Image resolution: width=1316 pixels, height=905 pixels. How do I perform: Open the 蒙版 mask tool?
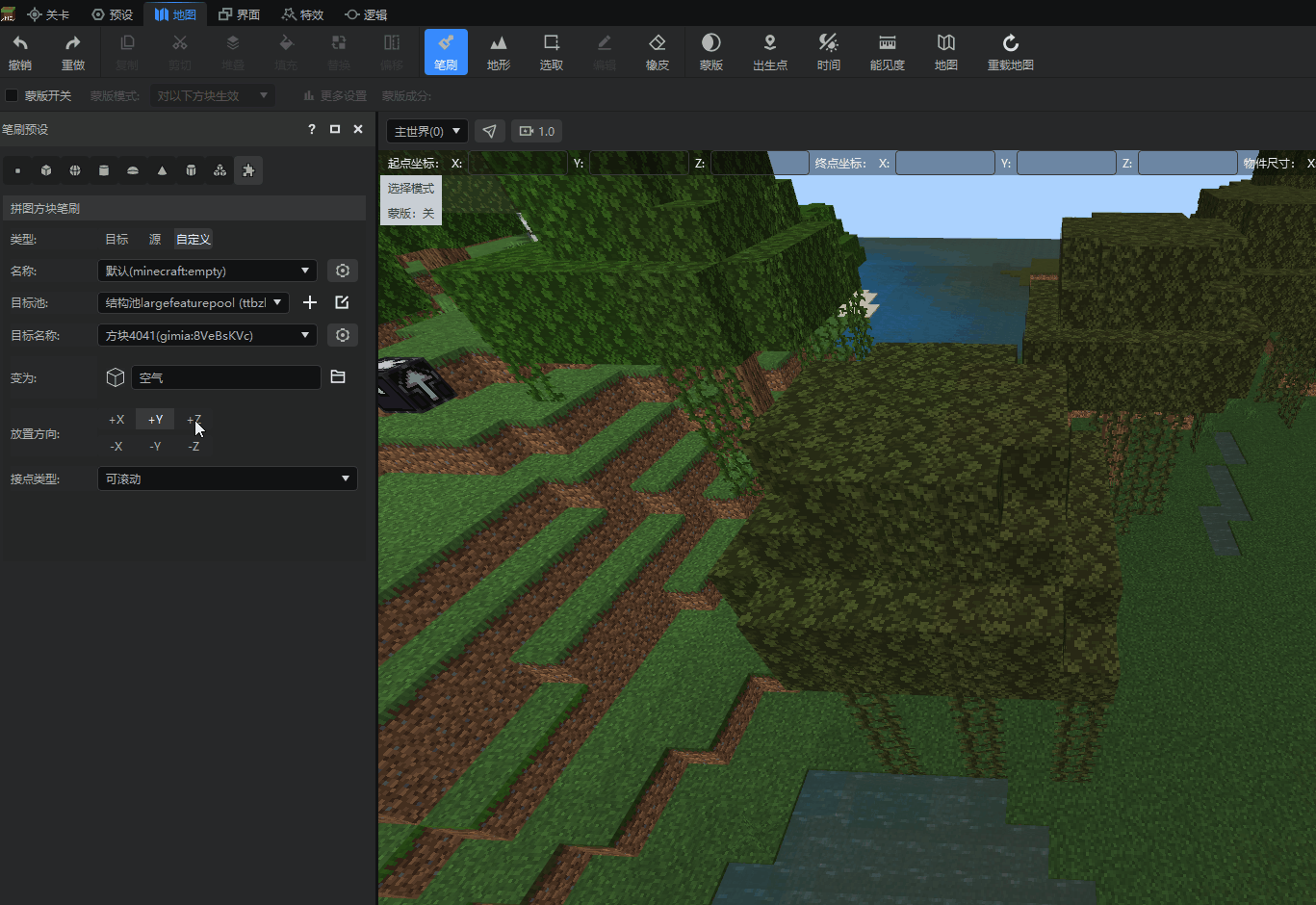(x=711, y=52)
